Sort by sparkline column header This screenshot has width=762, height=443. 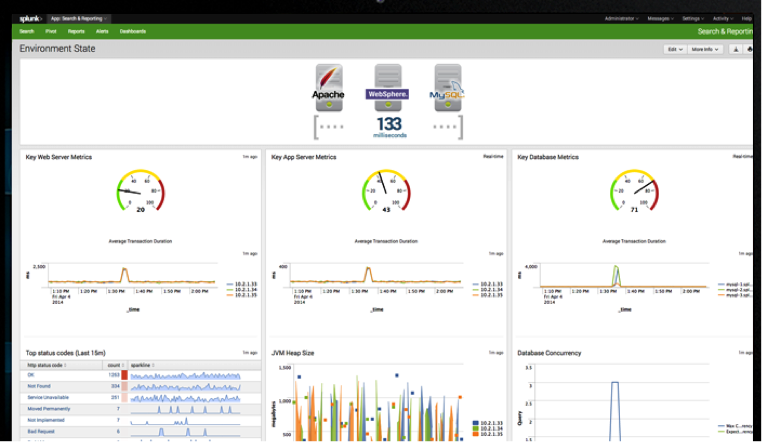(142, 365)
